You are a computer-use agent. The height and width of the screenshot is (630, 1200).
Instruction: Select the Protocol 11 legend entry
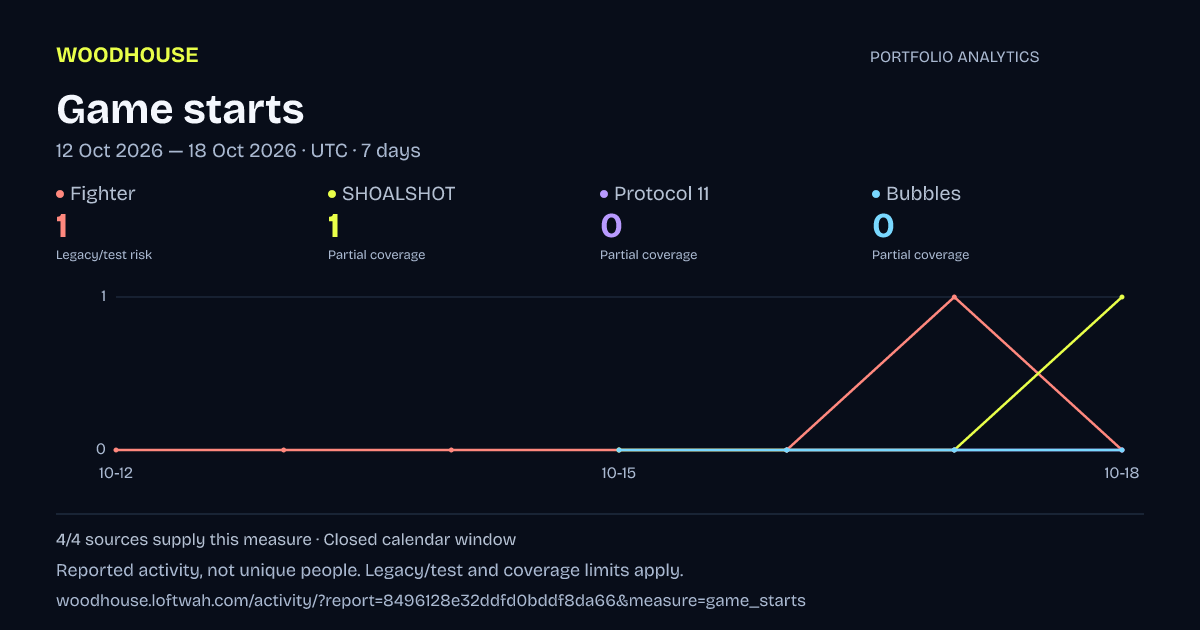coord(655,194)
